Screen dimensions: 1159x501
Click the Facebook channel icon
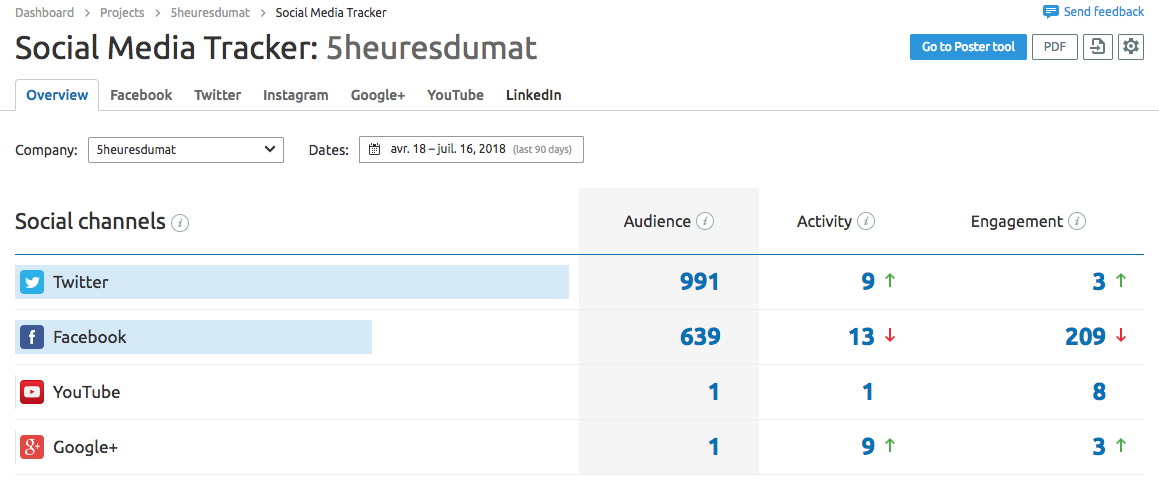(32, 338)
